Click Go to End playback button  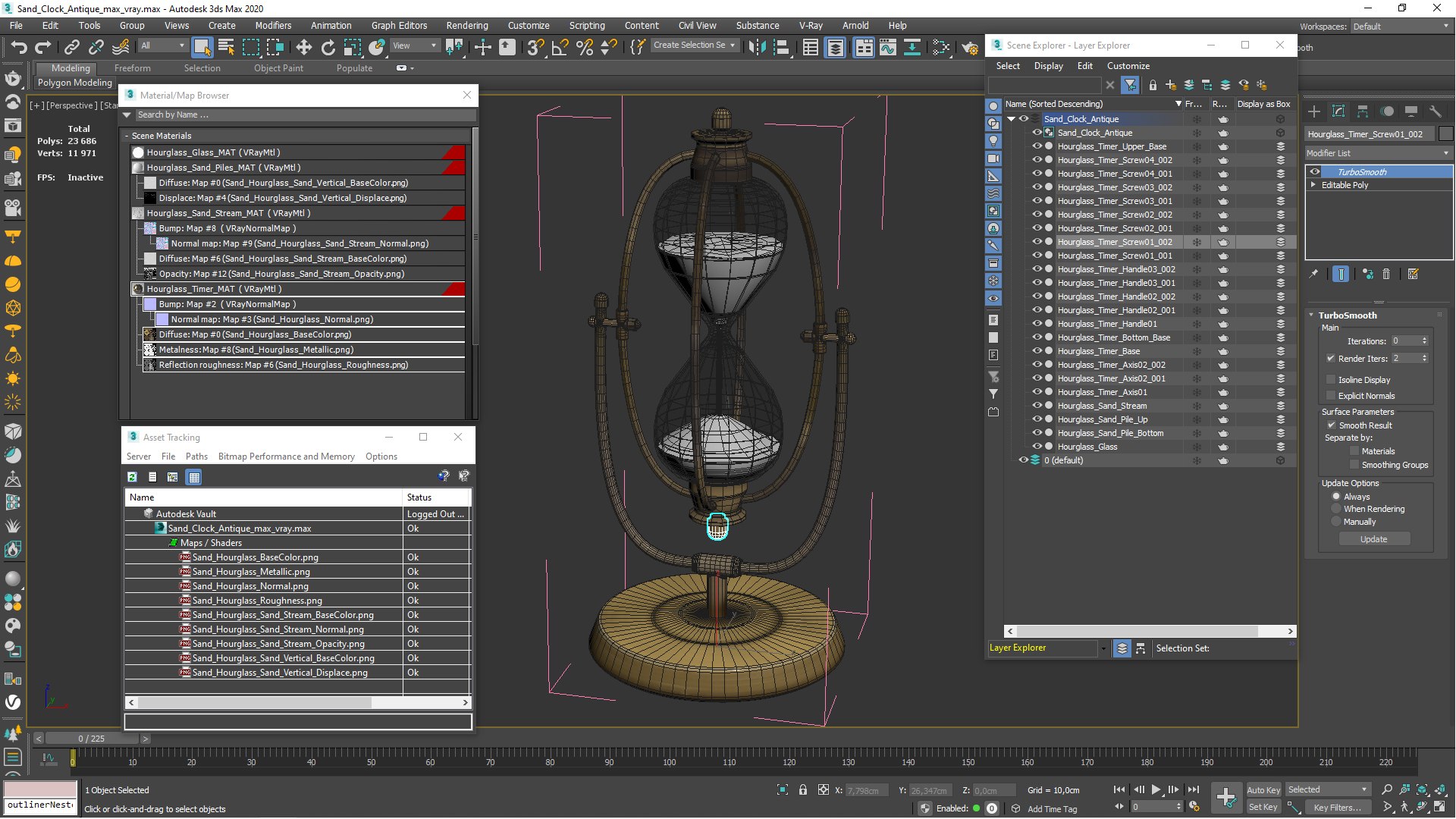point(1193,789)
